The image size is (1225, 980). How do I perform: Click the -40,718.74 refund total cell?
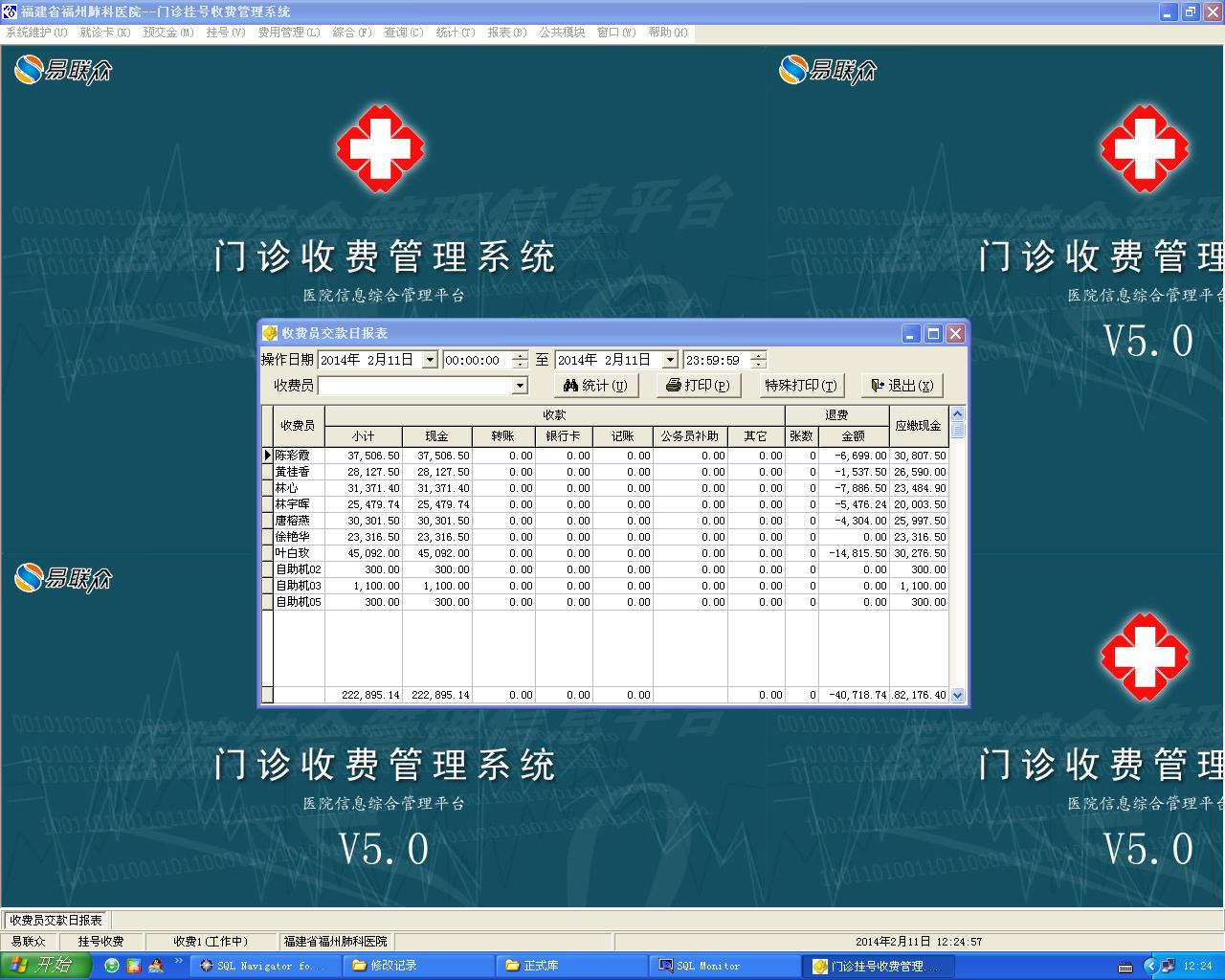click(x=854, y=696)
